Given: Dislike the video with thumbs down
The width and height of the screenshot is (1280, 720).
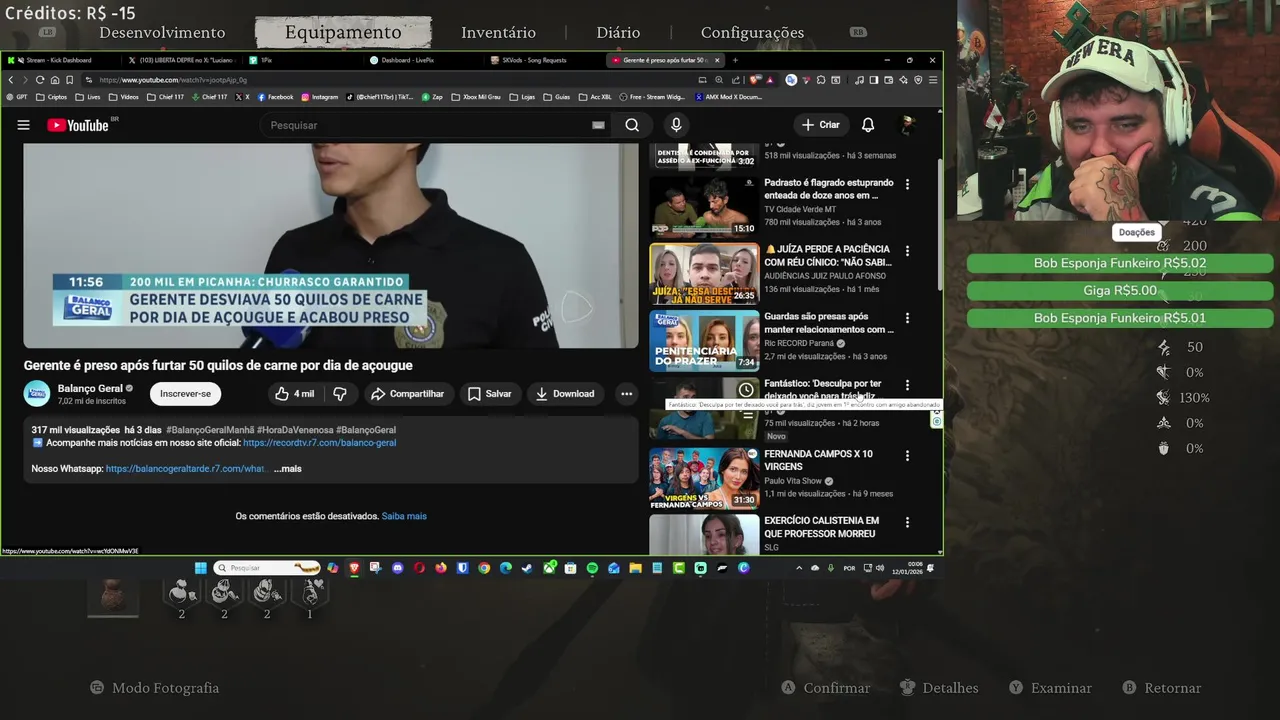Looking at the screenshot, I should pos(340,394).
